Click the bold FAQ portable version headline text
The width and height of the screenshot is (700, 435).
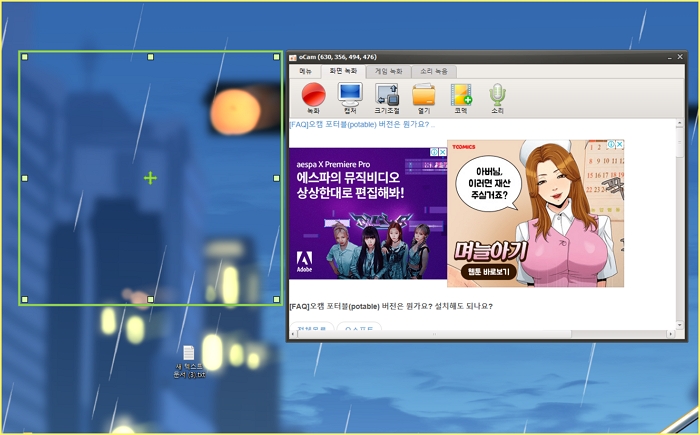click(391, 306)
